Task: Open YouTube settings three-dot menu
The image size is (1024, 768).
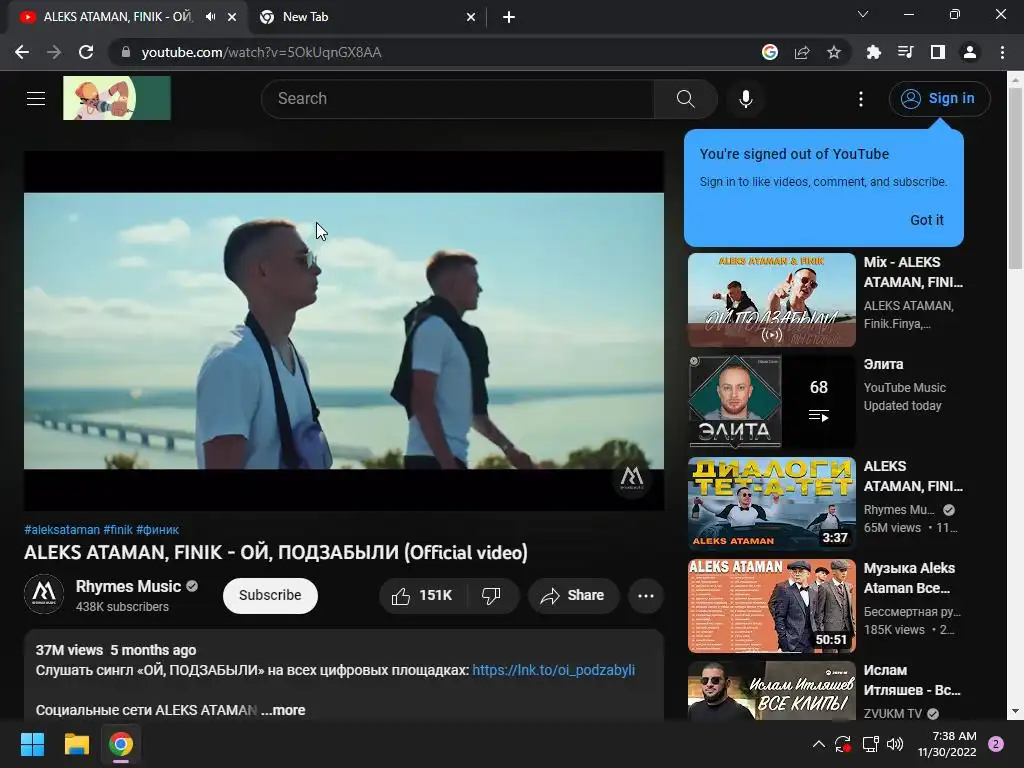Action: pyautogui.click(x=861, y=99)
